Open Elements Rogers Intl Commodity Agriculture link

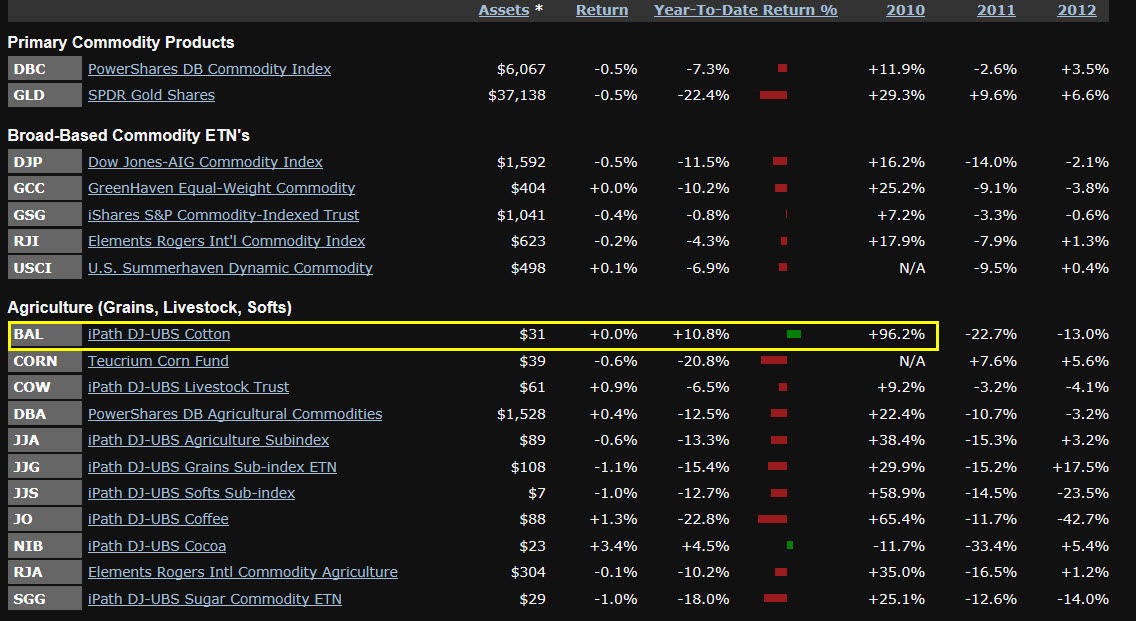(x=242, y=572)
